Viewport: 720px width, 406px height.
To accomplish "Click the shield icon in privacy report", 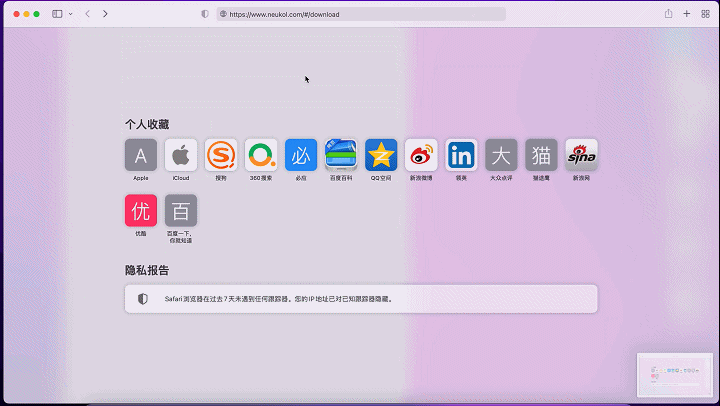I will [x=143, y=299].
